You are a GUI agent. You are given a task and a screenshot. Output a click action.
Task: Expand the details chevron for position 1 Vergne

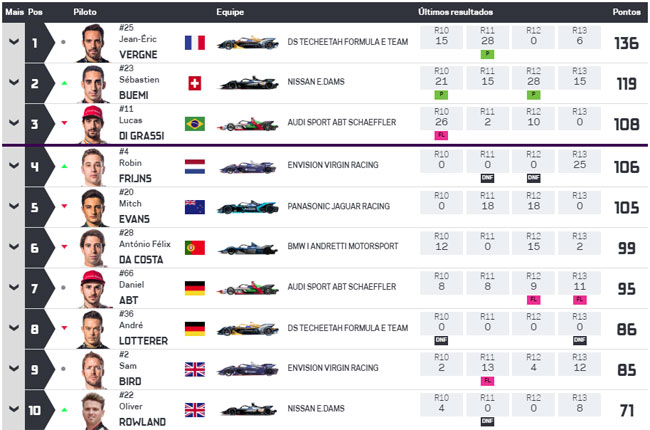pos(14,42)
